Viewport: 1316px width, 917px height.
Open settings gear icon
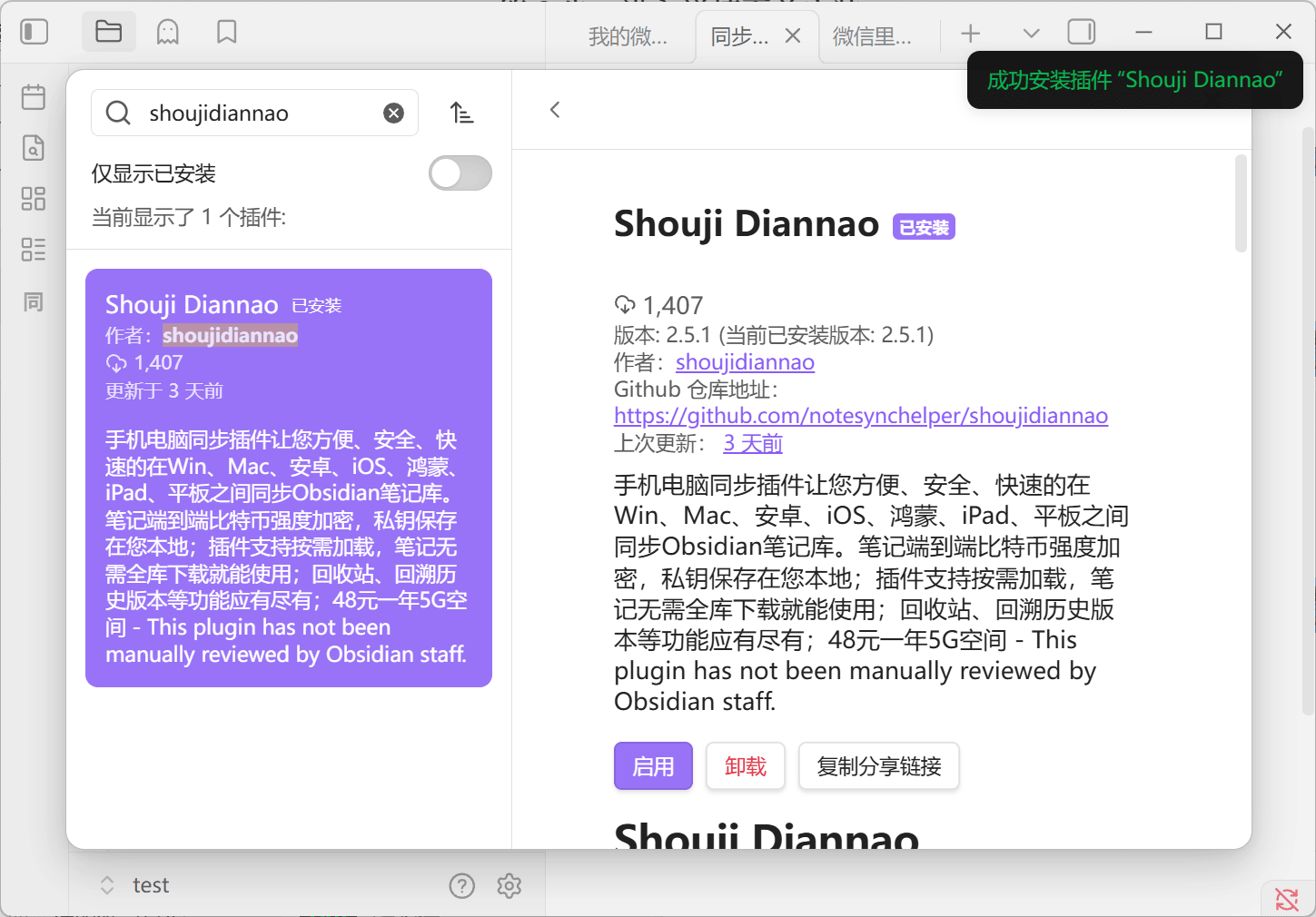tap(510, 885)
